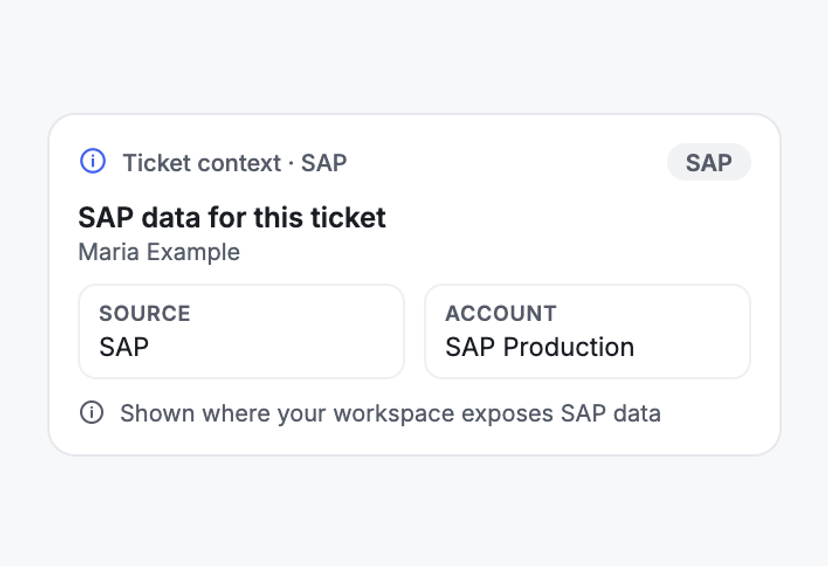Click the SOURCE label
The width and height of the screenshot is (828, 566).
tap(145, 314)
